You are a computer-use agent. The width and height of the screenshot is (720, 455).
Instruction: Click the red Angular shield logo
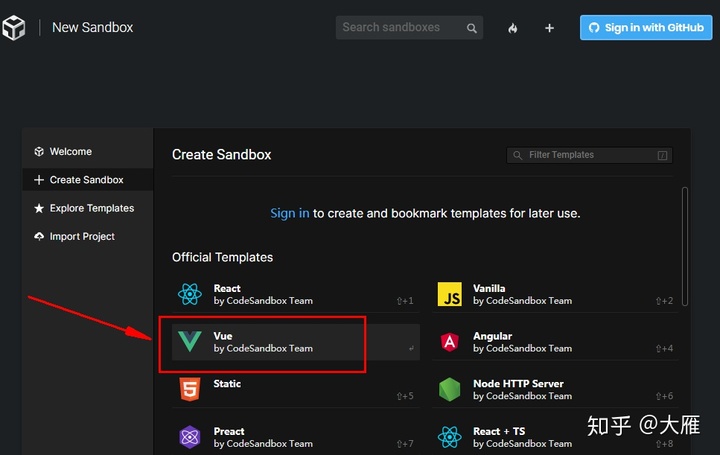pyautogui.click(x=450, y=342)
